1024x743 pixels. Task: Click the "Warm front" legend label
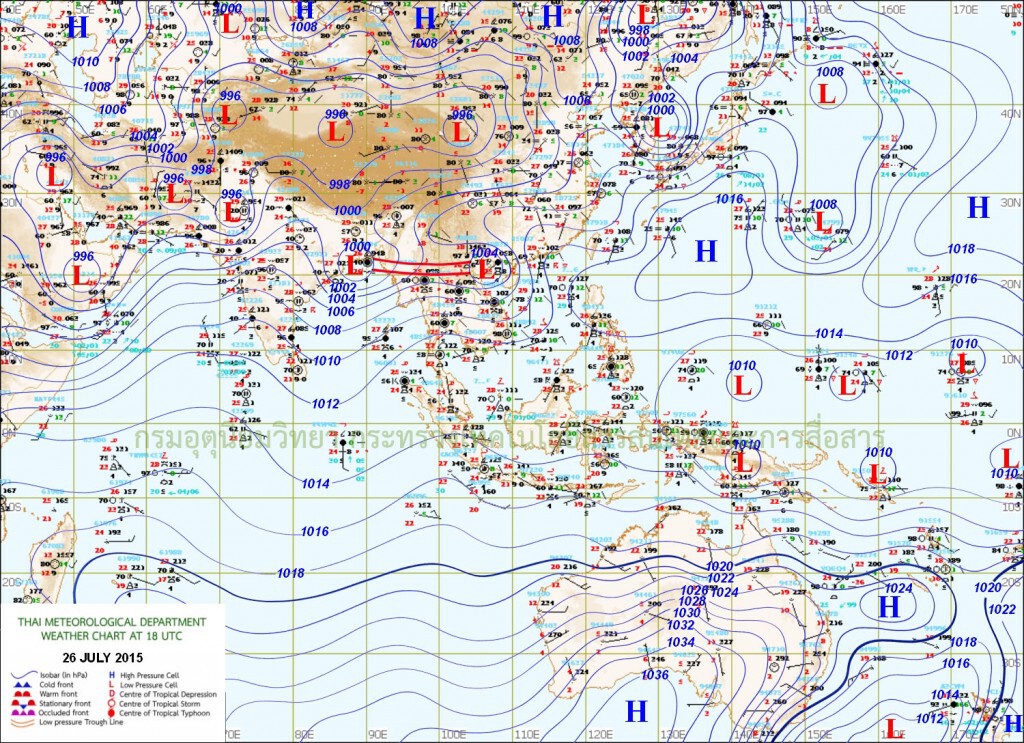(58, 694)
